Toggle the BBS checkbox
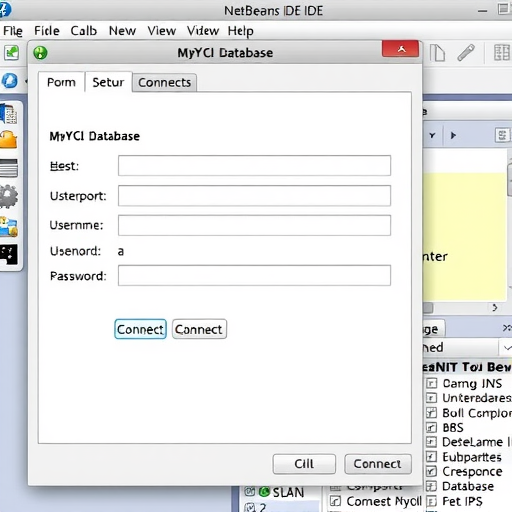Viewport: 512px width, 512px height. 431,427
